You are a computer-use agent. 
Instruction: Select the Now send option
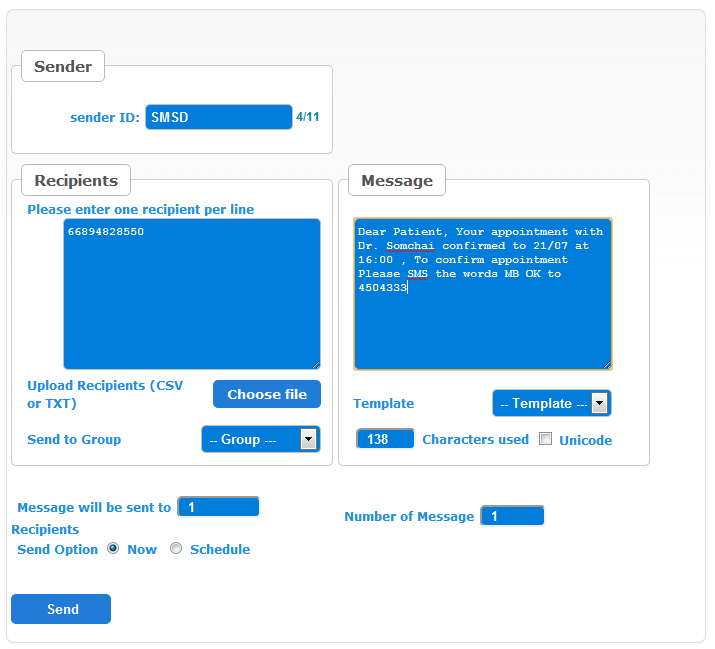(113, 548)
